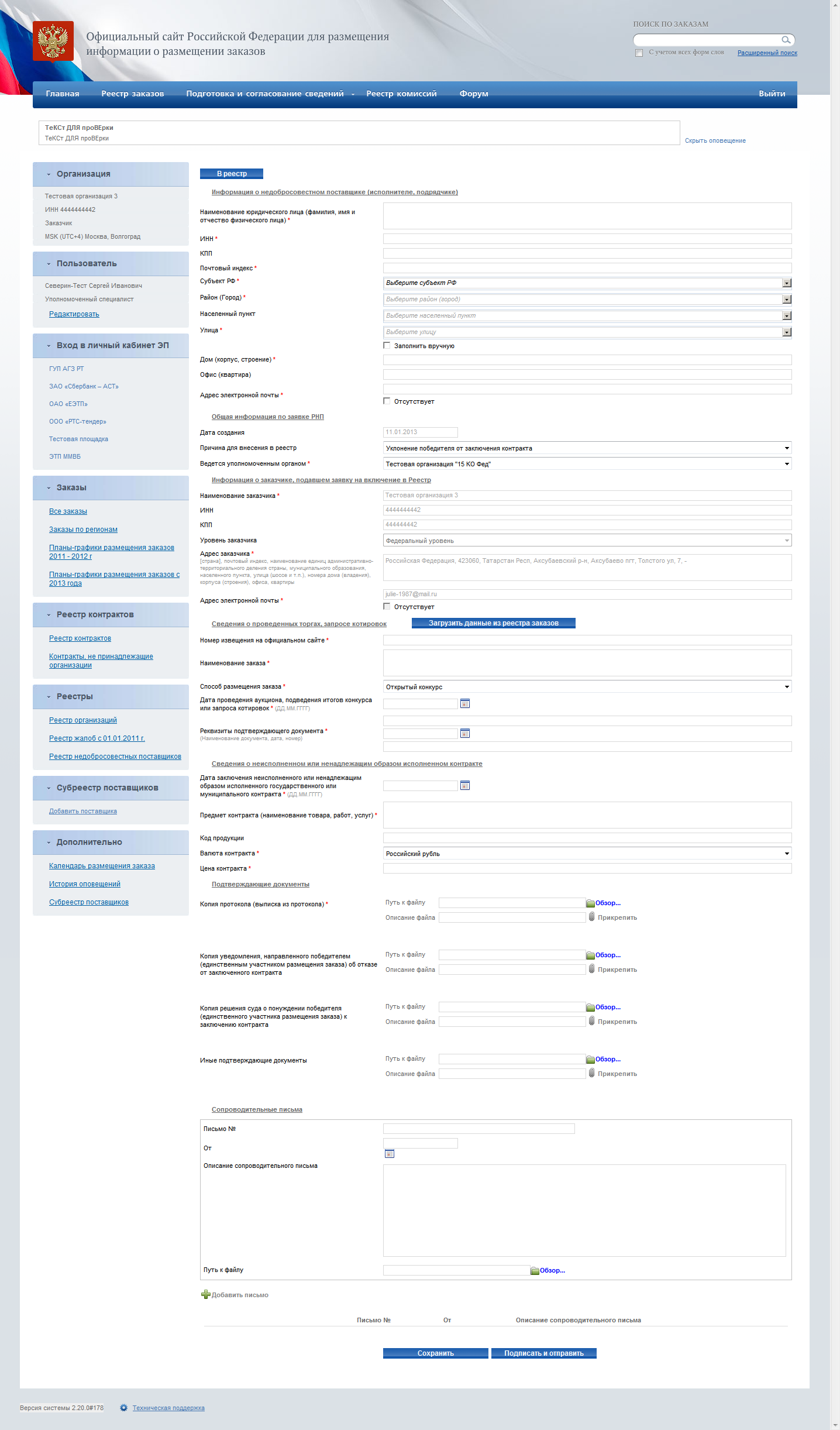Screen dimensions: 840x1430
Task: Click 'Цена контракта' input field
Action: (587, 868)
